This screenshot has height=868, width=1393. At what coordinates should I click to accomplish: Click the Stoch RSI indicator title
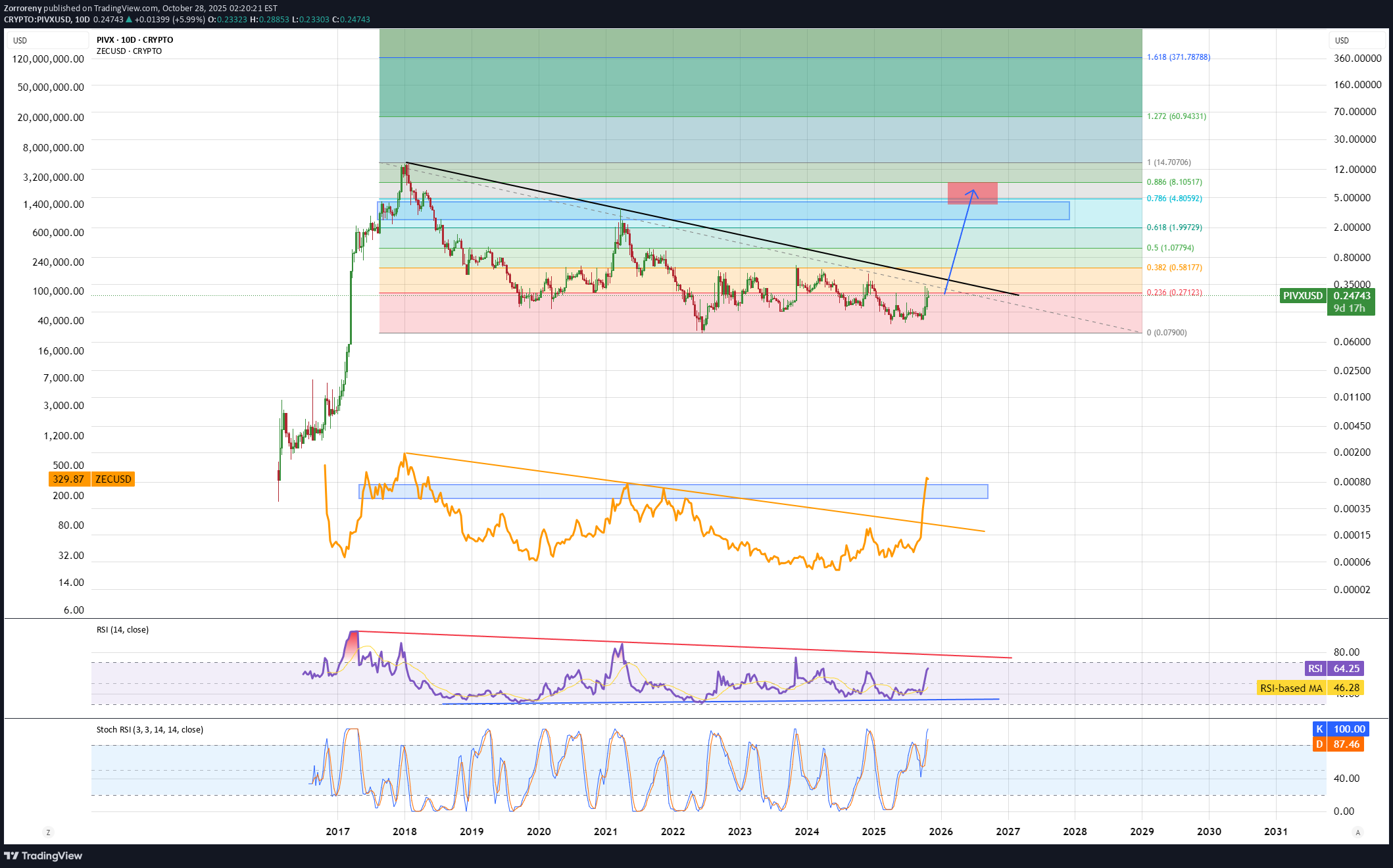[149, 730]
